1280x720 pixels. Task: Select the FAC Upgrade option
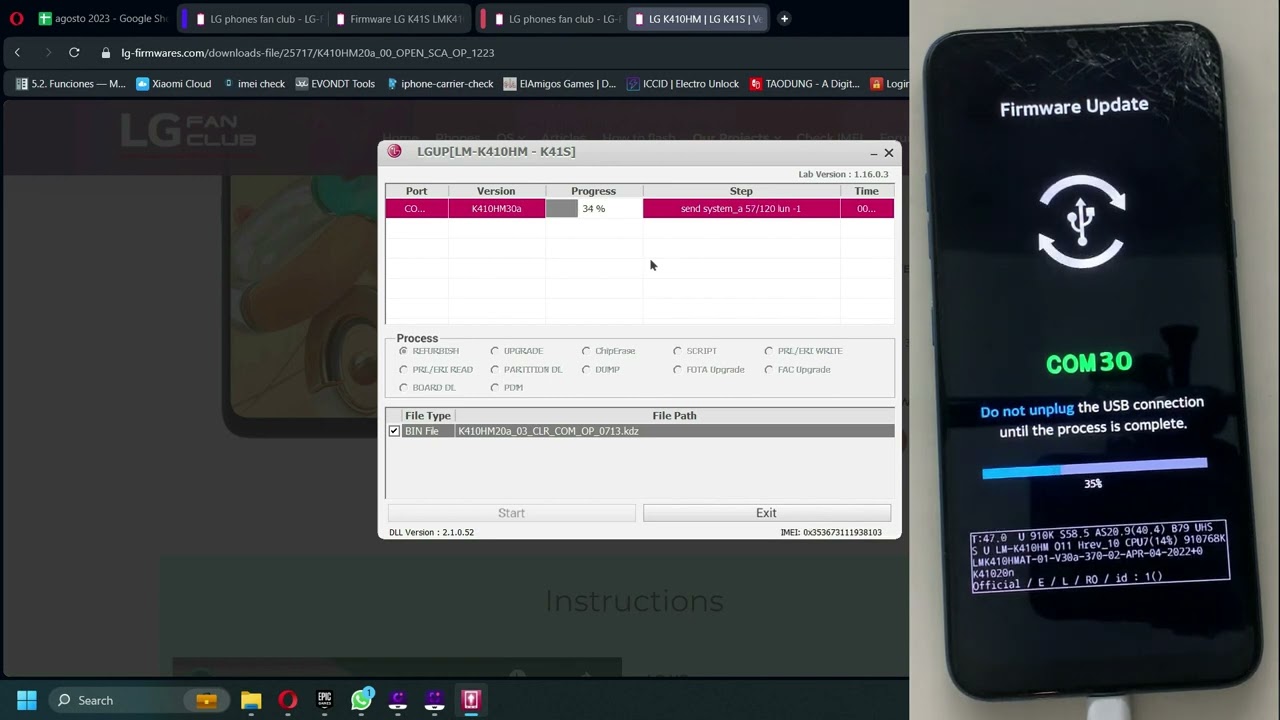pyautogui.click(x=797, y=369)
